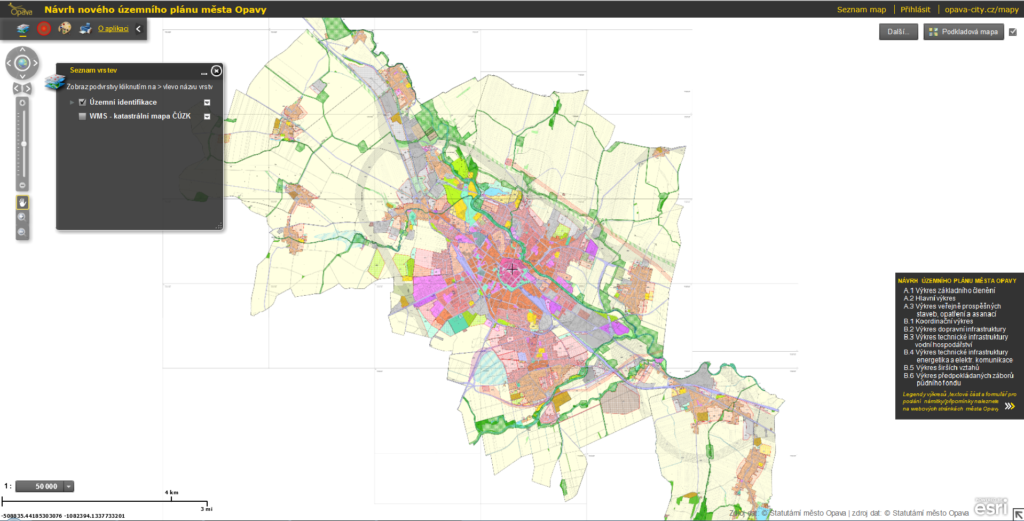
Task: Open the palette drawing tool icon
Action: point(65,29)
